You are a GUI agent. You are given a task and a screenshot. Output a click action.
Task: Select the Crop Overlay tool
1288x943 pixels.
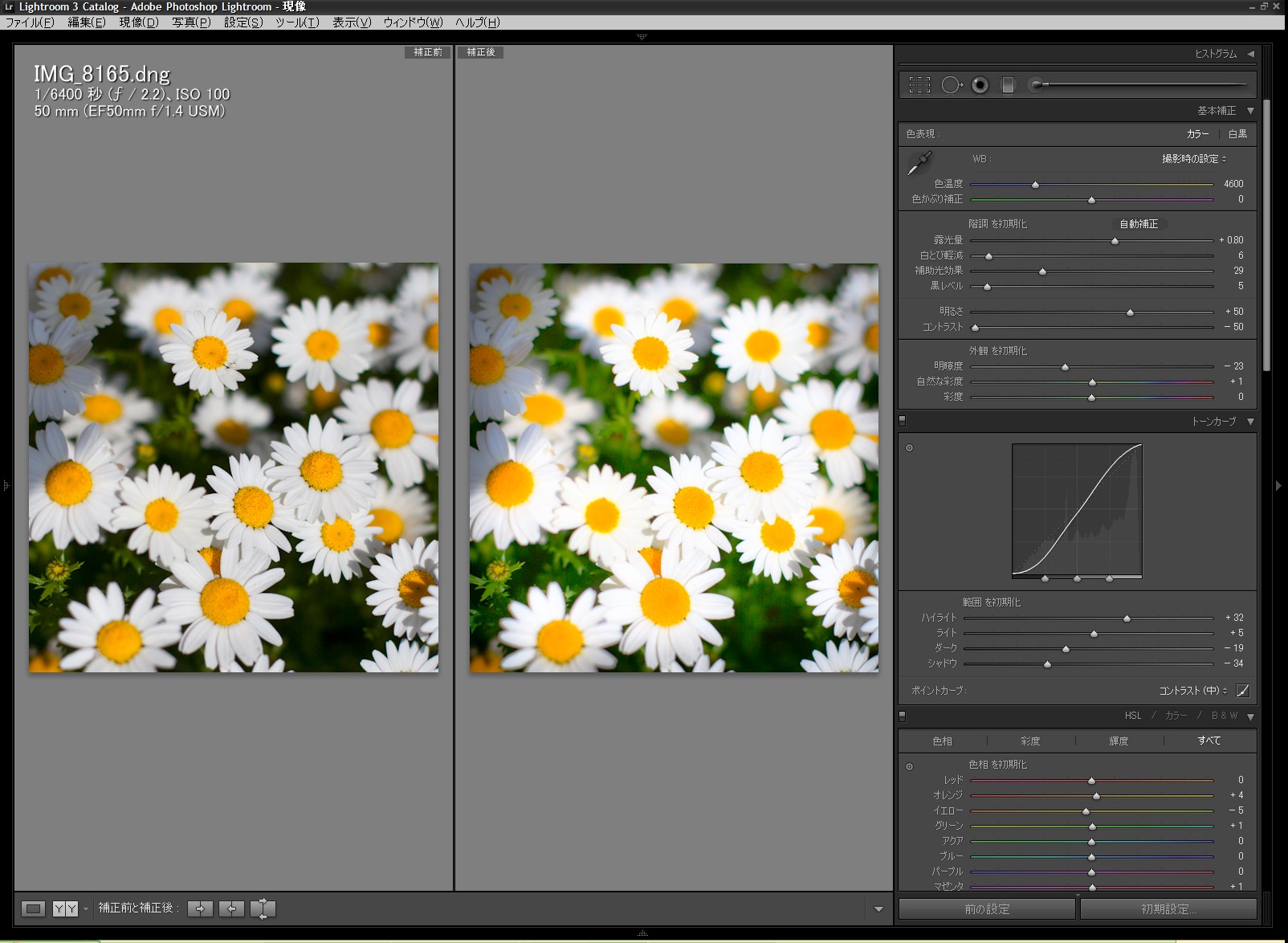point(919,85)
